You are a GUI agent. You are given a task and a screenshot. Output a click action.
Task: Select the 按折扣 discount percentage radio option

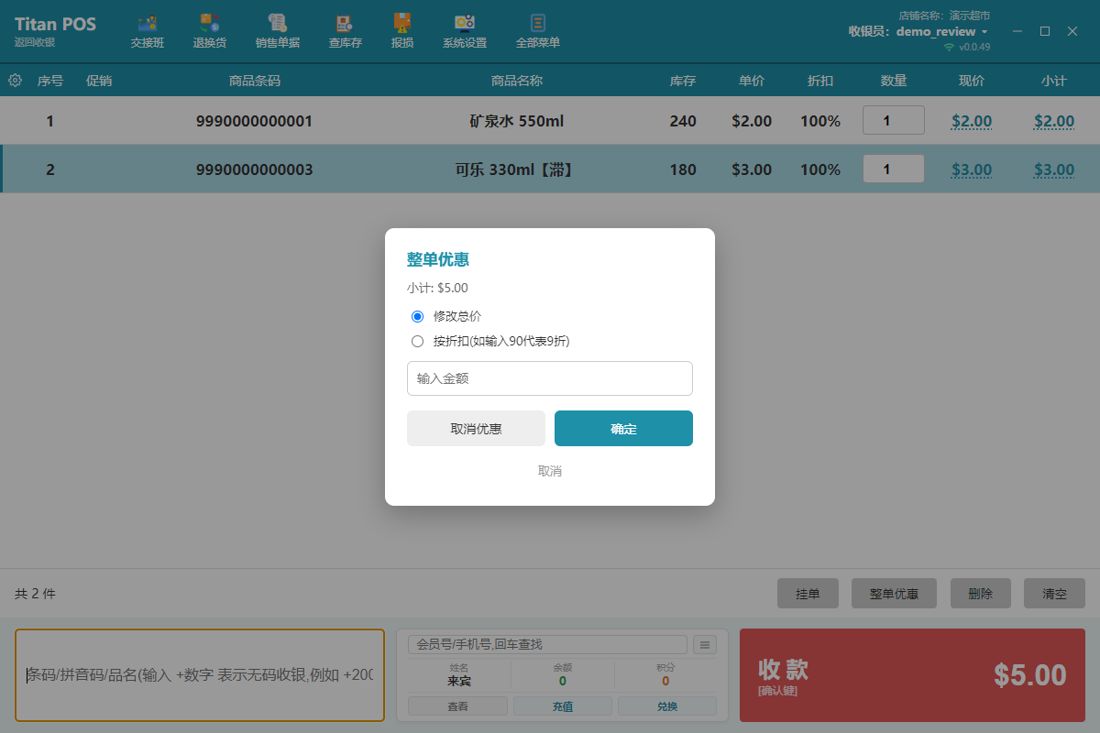(x=417, y=341)
